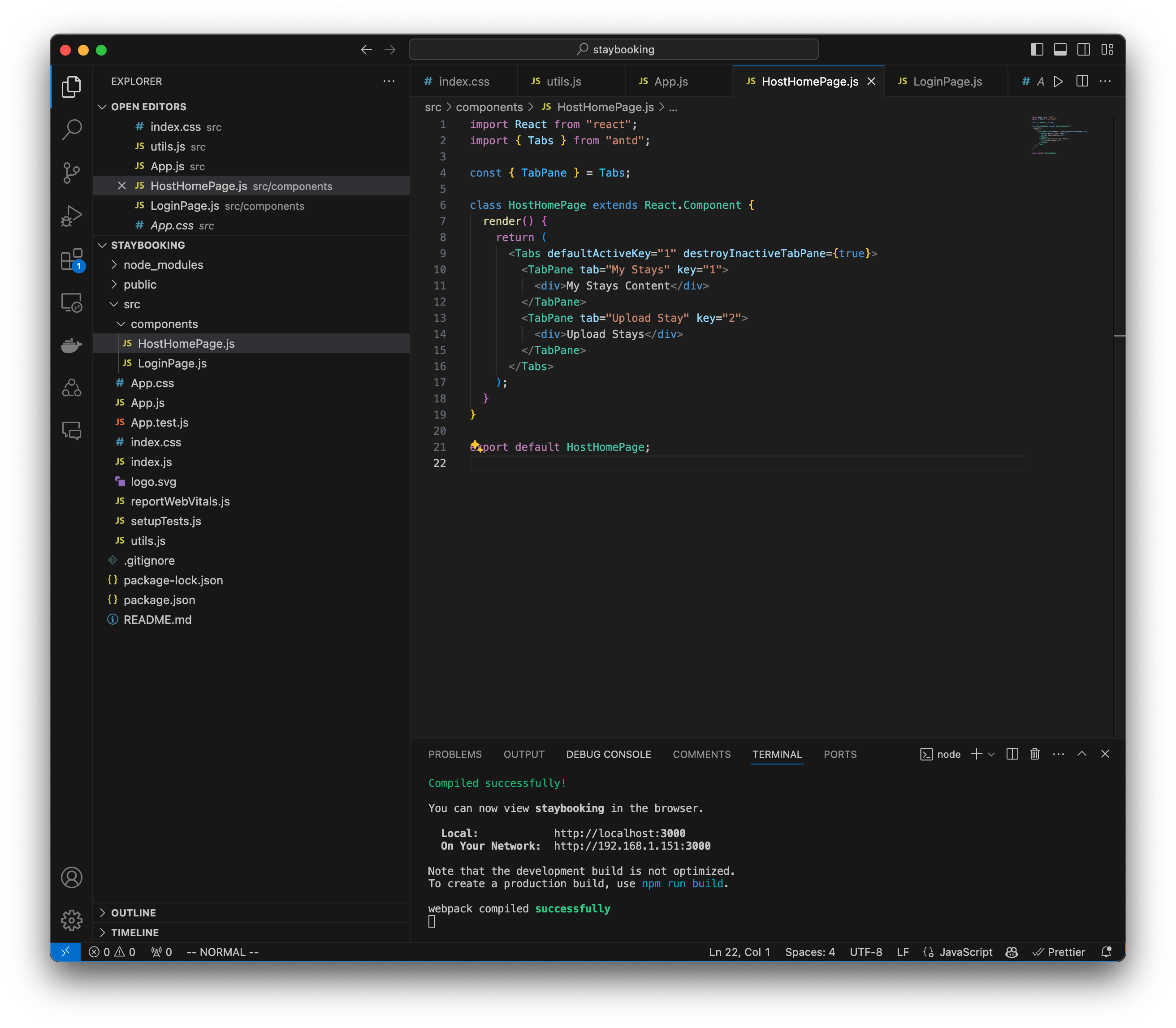Viewport: 1176px width, 1028px height.
Task: Split the editor using the split icon
Action: [x=1082, y=81]
